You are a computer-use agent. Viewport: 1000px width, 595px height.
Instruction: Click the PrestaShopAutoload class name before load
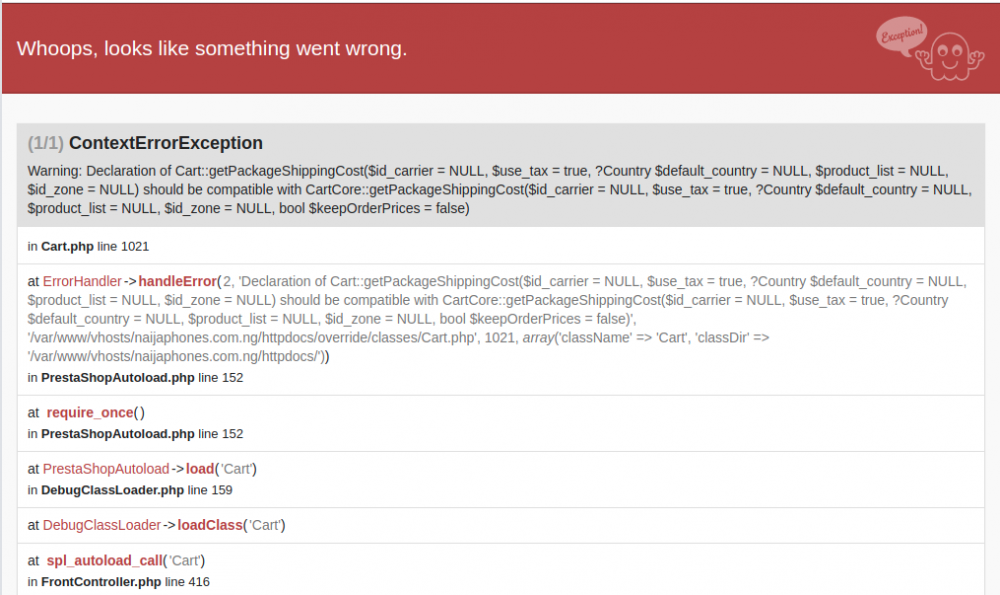(x=106, y=469)
